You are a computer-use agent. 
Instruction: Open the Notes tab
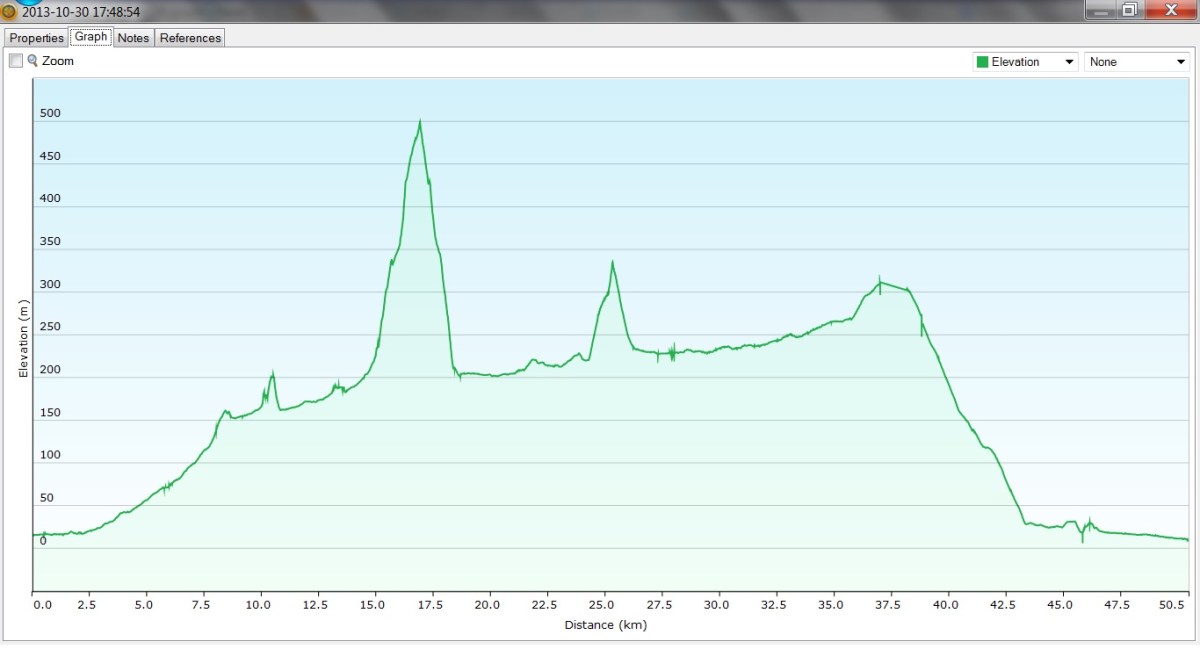point(133,38)
